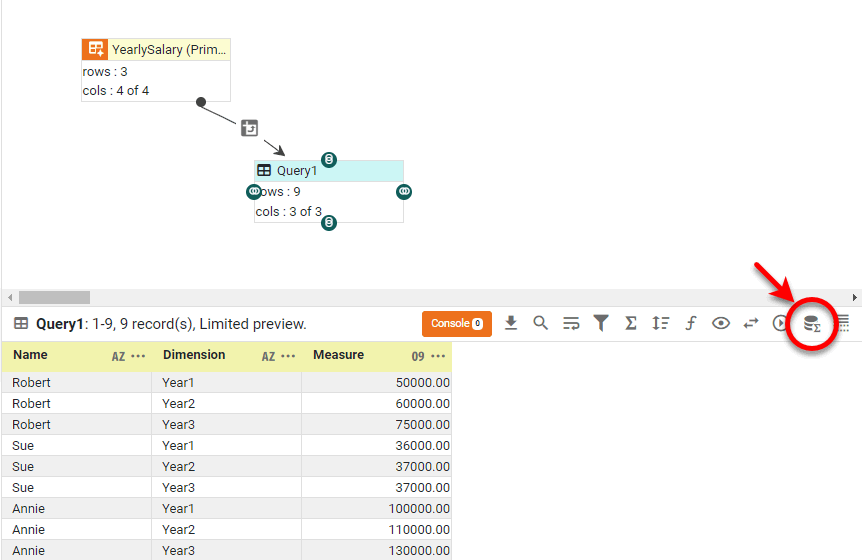Select the Name cell in Sue's Year3 row

[x=76, y=487]
